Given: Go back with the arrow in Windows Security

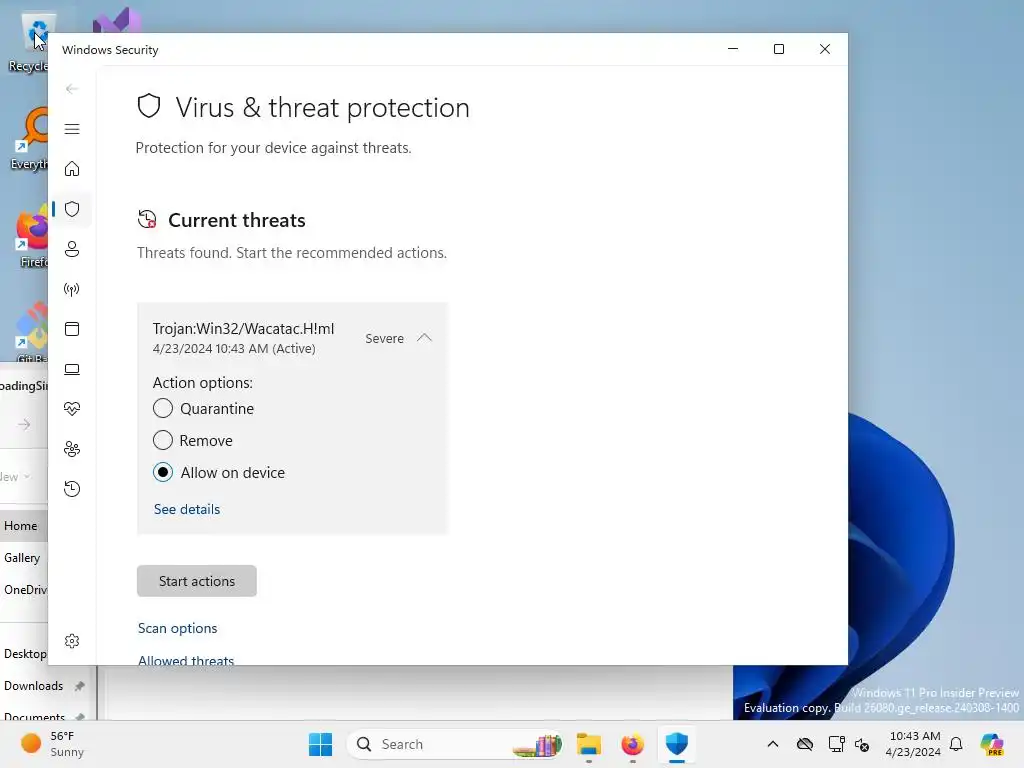Looking at the screenshot, I should 72,89.
